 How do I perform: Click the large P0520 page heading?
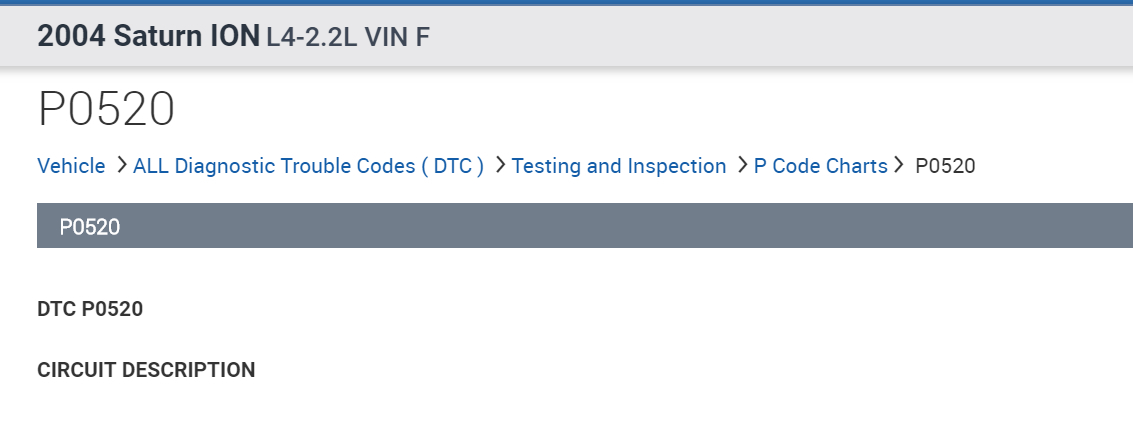click(106, 109)
